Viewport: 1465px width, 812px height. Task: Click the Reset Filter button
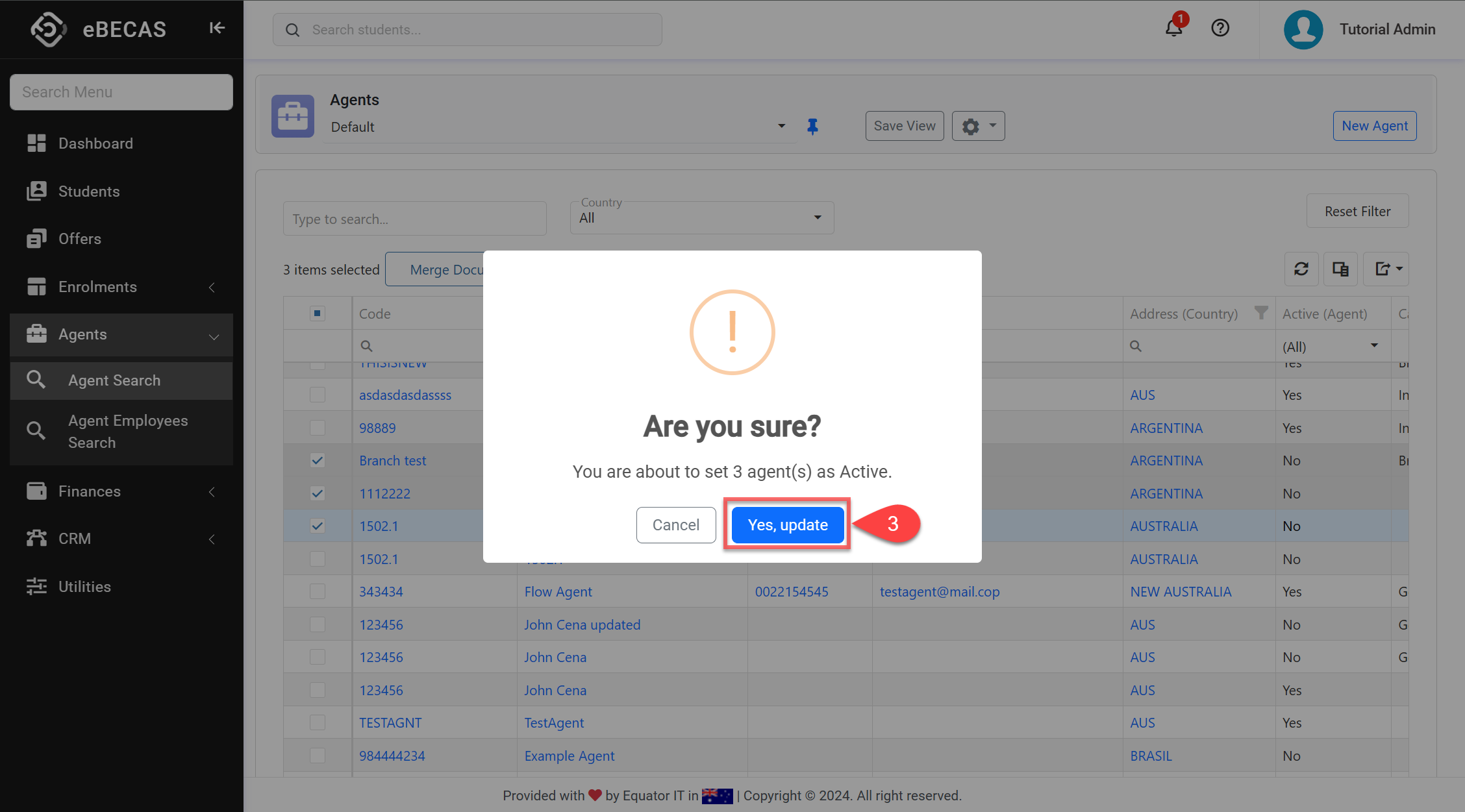(1357, 211)
